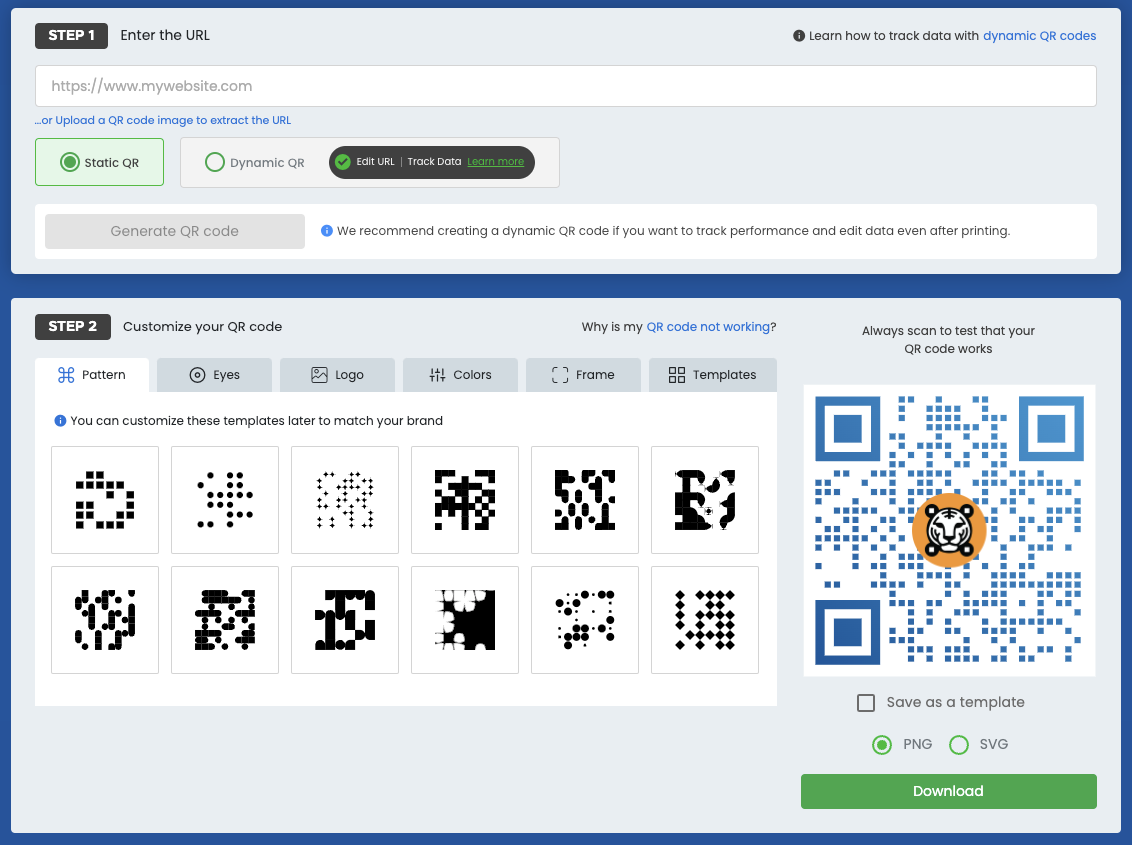Image resolution: width=1132 pixels, height=845 pixels.
Task: Choose the thick rounded maze pattern
Action: pos(345,620)
